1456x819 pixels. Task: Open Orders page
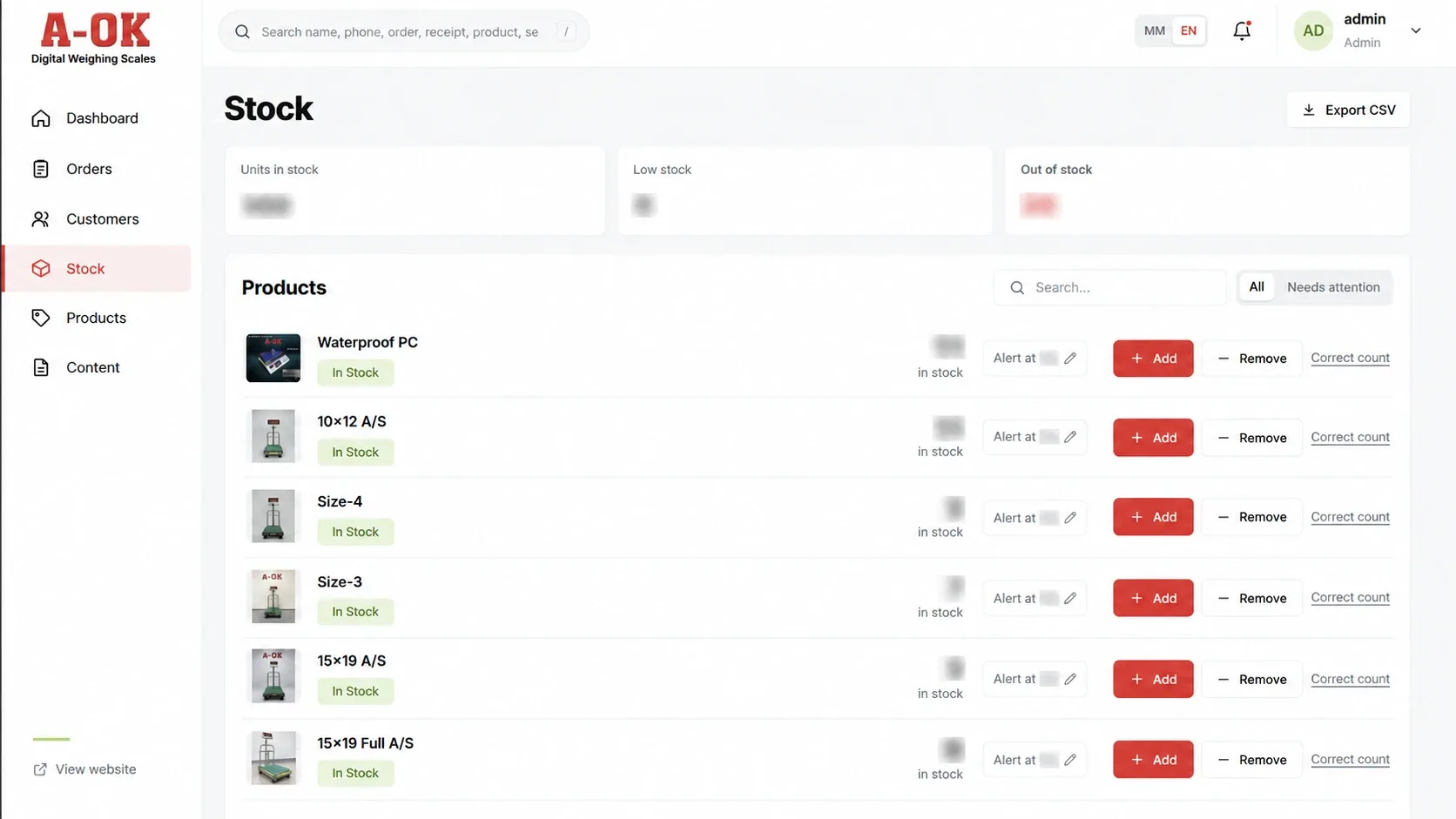(x=98, y=169)
